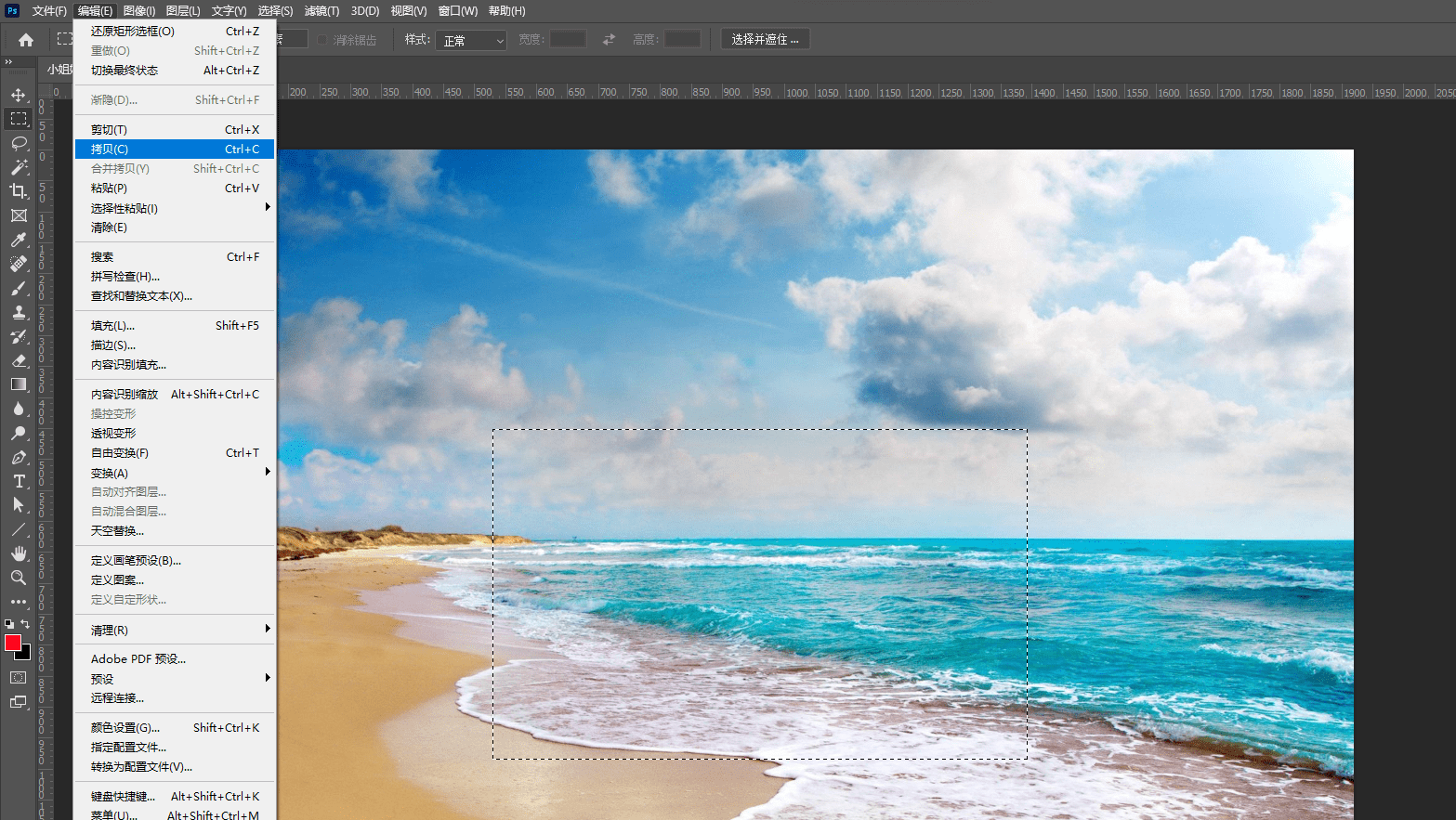The image size is (1456, 820).
Task: Select the Move tool
Action: 19,95
